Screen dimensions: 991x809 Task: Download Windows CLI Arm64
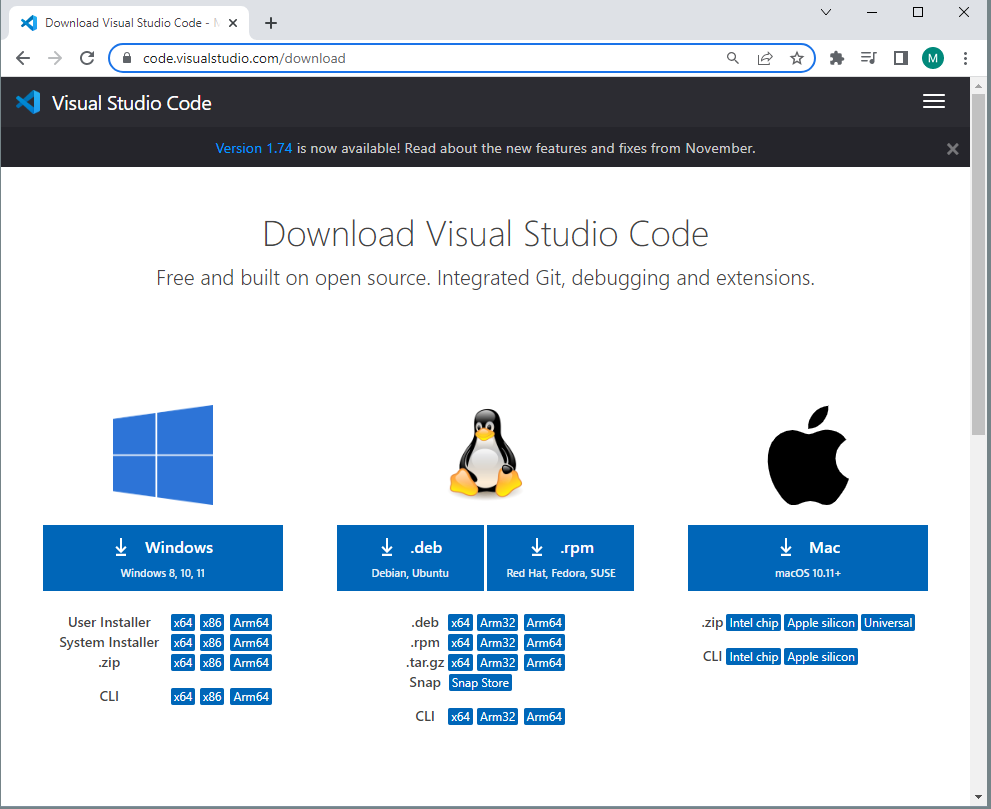pos(251,696)
